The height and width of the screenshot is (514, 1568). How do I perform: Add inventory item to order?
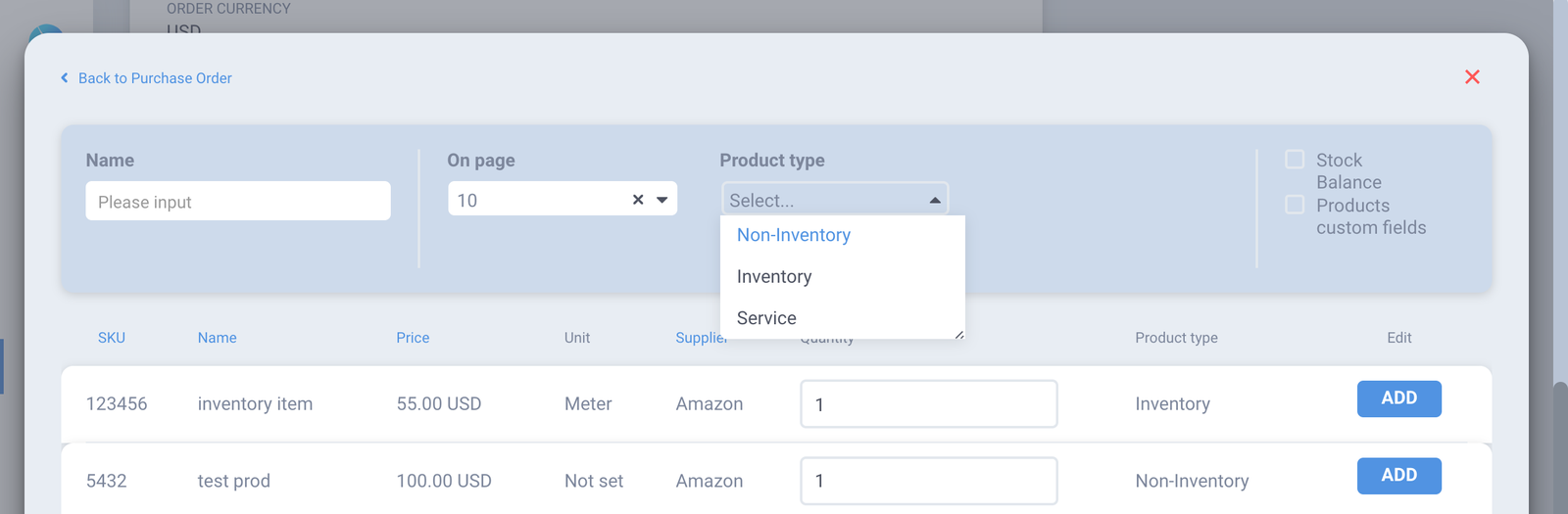(1398, 398)
